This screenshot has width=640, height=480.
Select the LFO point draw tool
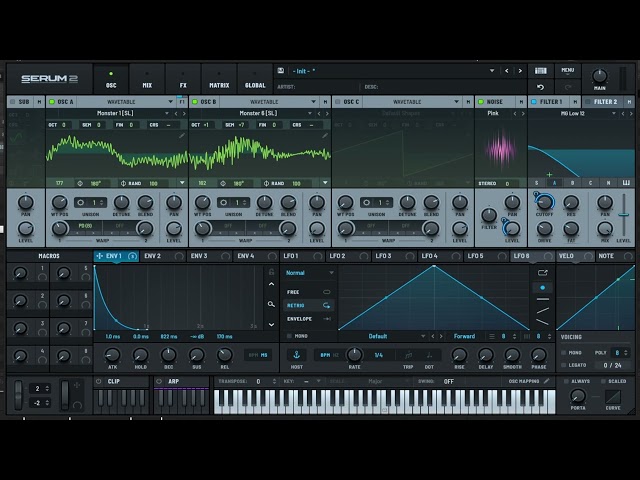(542, 288)
